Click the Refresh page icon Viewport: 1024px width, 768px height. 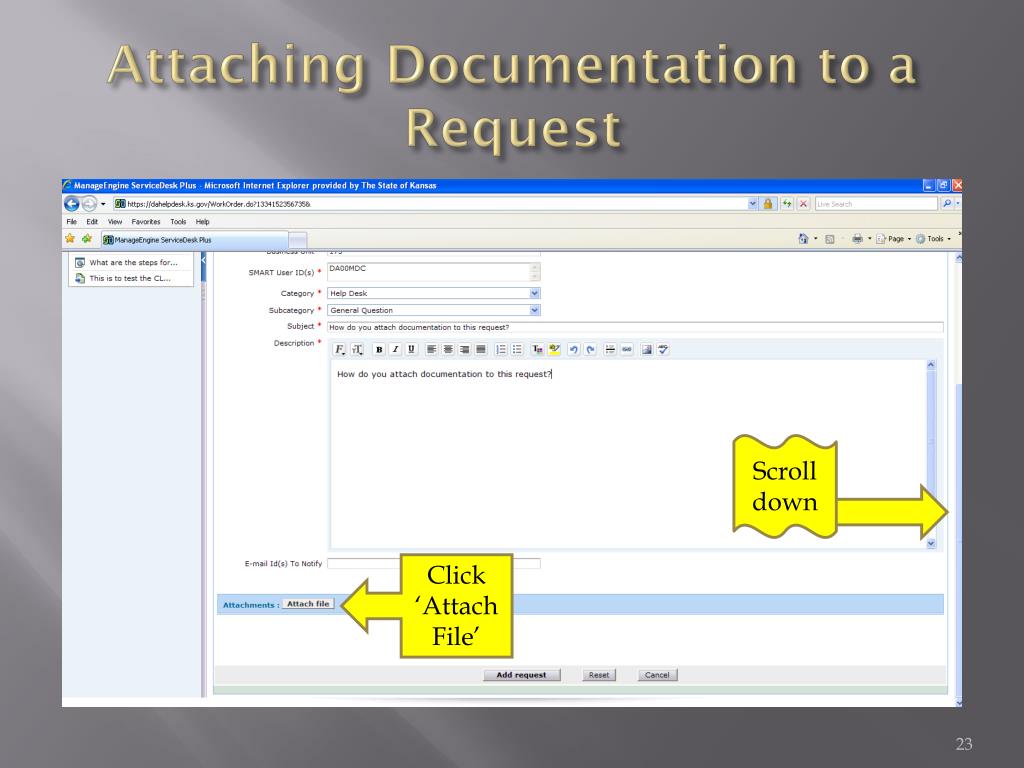pos(787,204)
